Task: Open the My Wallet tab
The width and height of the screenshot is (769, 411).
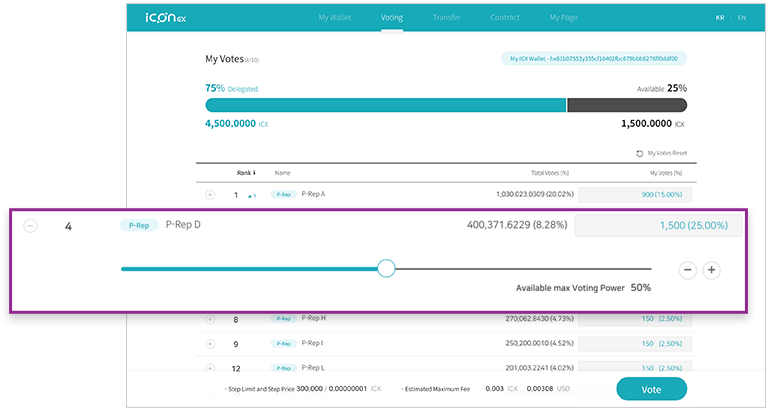Action: point(335,17)
